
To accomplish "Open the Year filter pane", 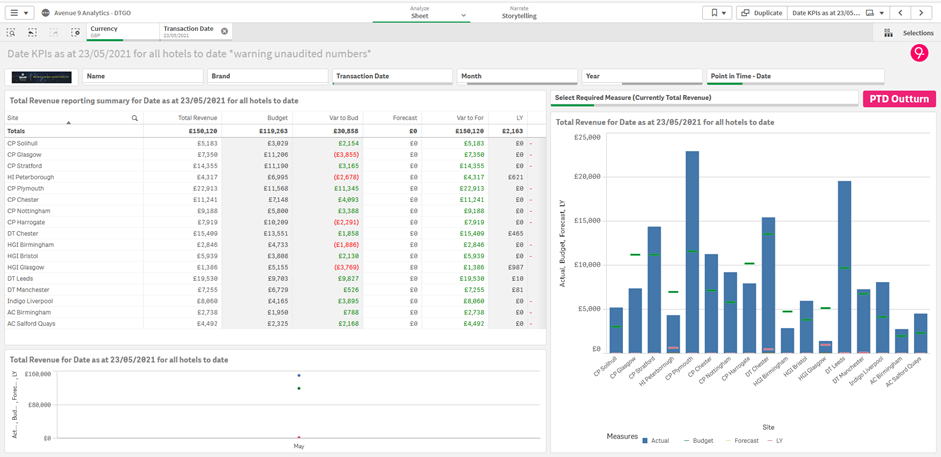I will tap(641, 76).
